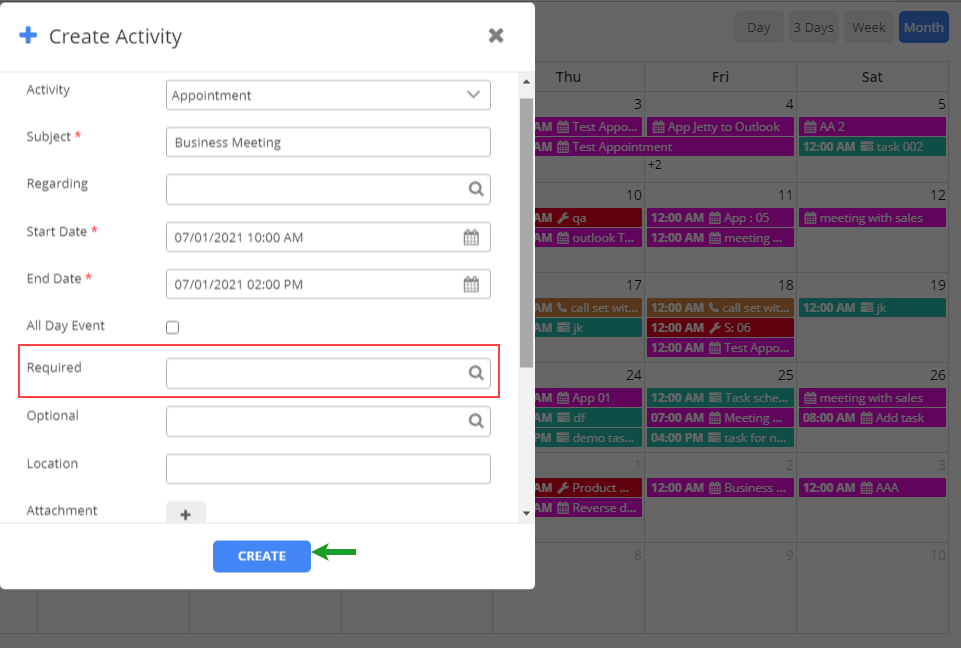Image resolution: width=961 pixels, height=648 pixels.
Task: Open the meeting... event on Friday 11
Action: 720,237
